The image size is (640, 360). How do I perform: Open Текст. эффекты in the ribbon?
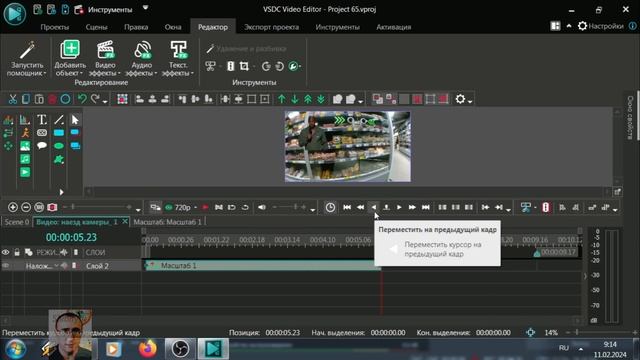(x=178, y=58)
